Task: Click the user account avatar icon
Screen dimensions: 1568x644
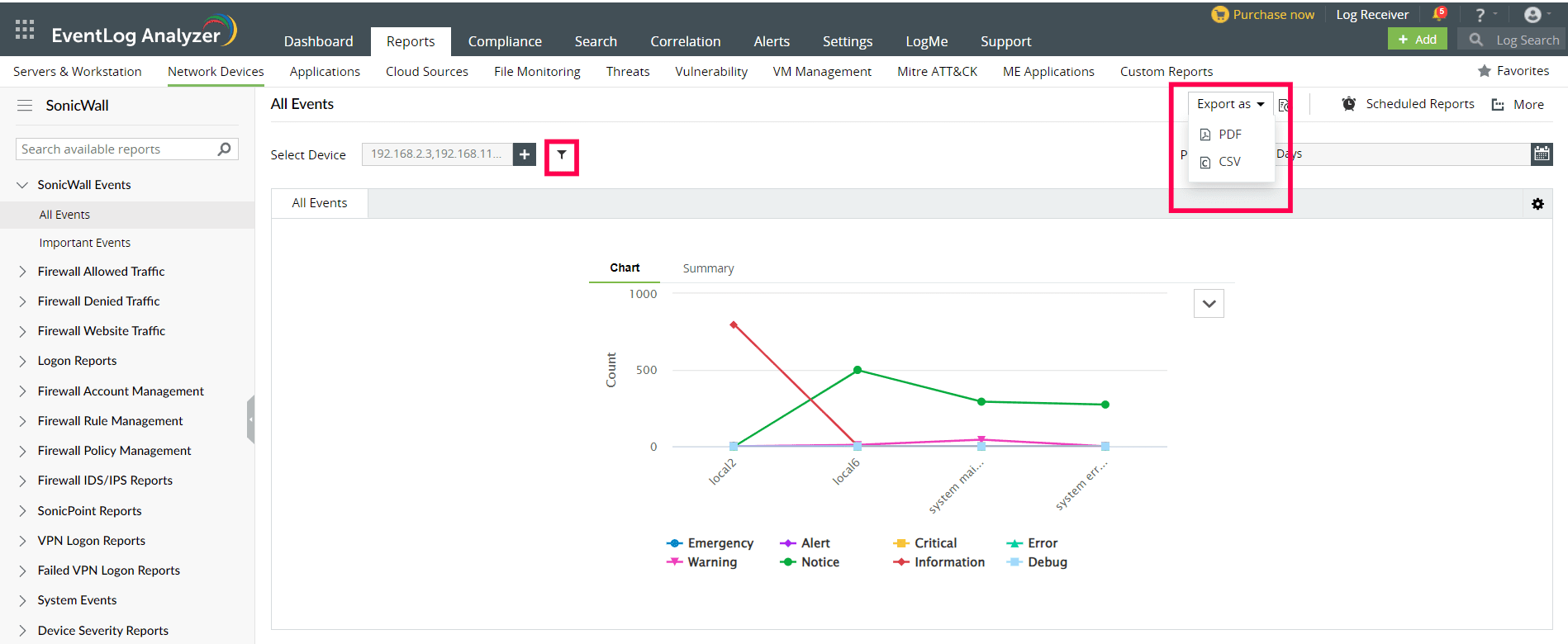Action: pos(1532,15)
